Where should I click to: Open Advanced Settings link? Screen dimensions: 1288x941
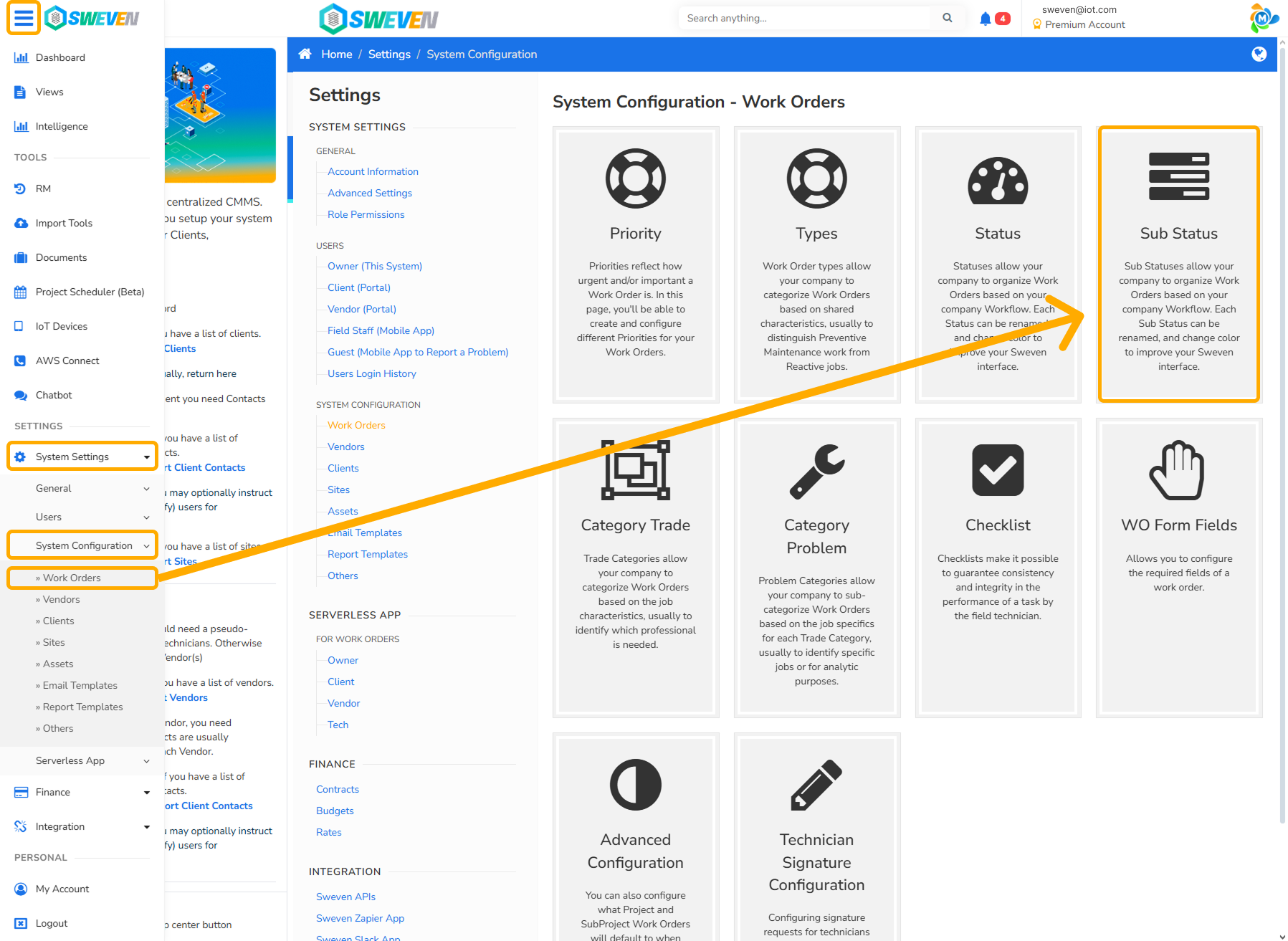[370, 193]
